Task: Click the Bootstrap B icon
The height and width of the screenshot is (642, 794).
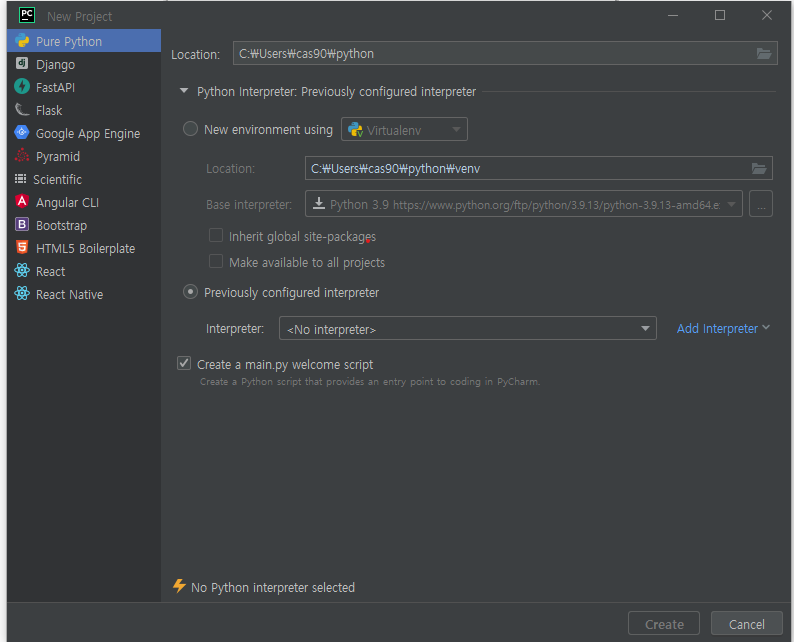Action: click(22, 224)
